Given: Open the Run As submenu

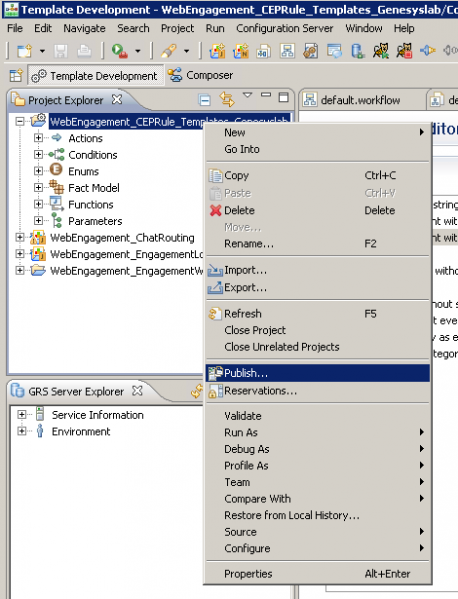Looking at the screenshot, I should click(318, 432).
